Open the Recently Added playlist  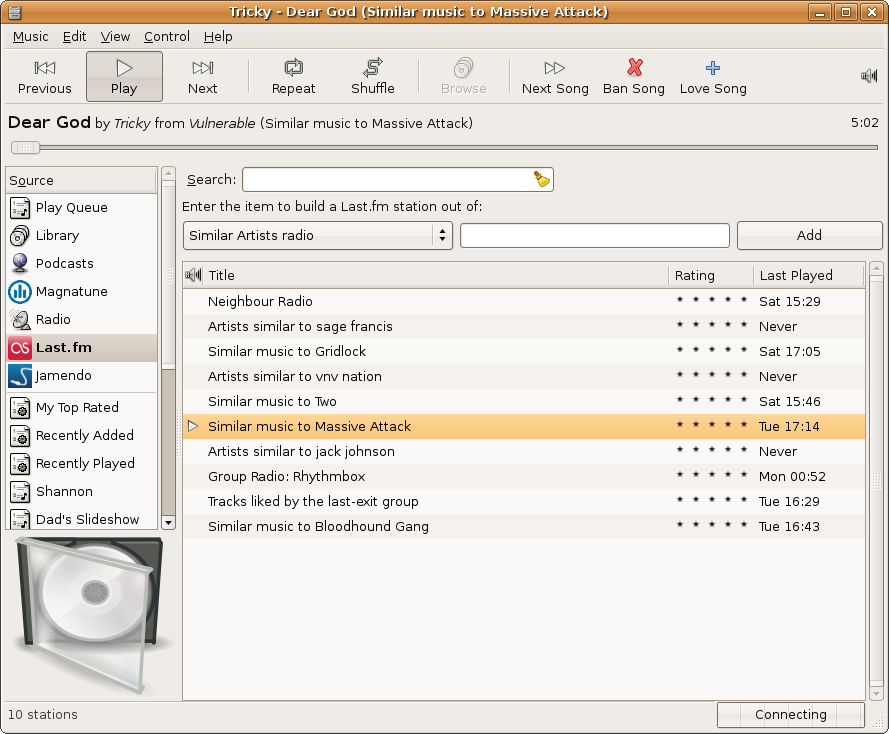[x=82, y=435]
